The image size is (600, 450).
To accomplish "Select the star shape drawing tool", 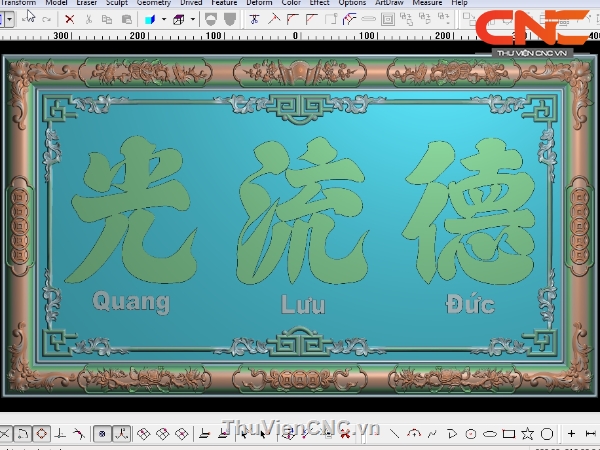I will pos(527,434).
